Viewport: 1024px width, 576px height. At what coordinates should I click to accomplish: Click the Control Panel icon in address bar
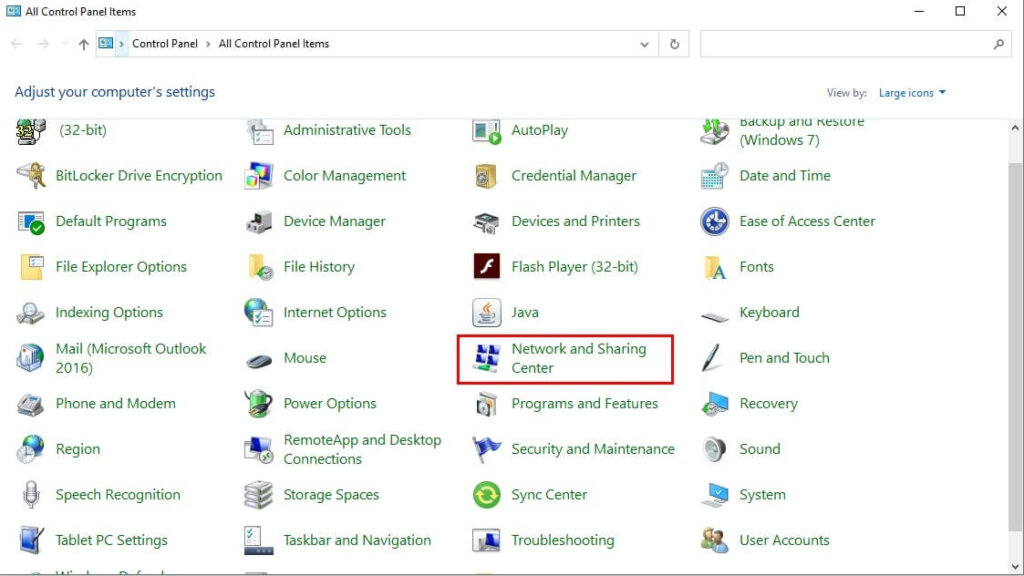(105, 43)
